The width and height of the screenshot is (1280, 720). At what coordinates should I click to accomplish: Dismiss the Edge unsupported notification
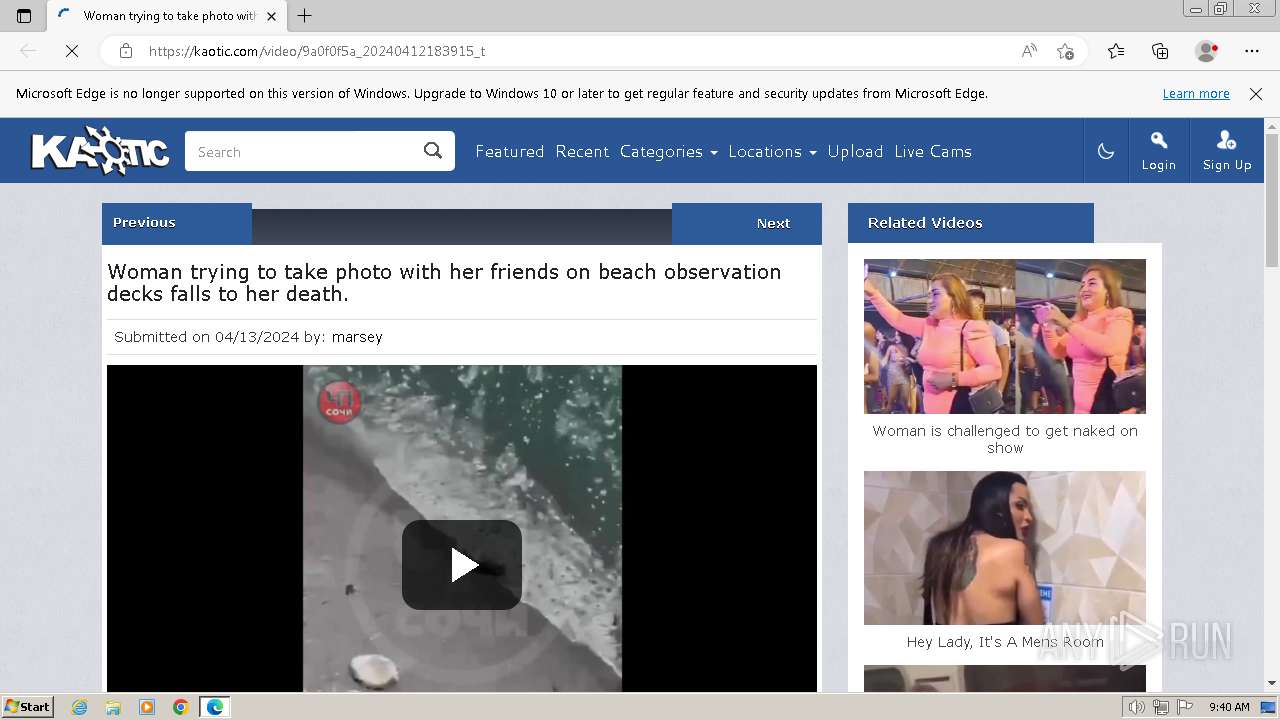1256,94
